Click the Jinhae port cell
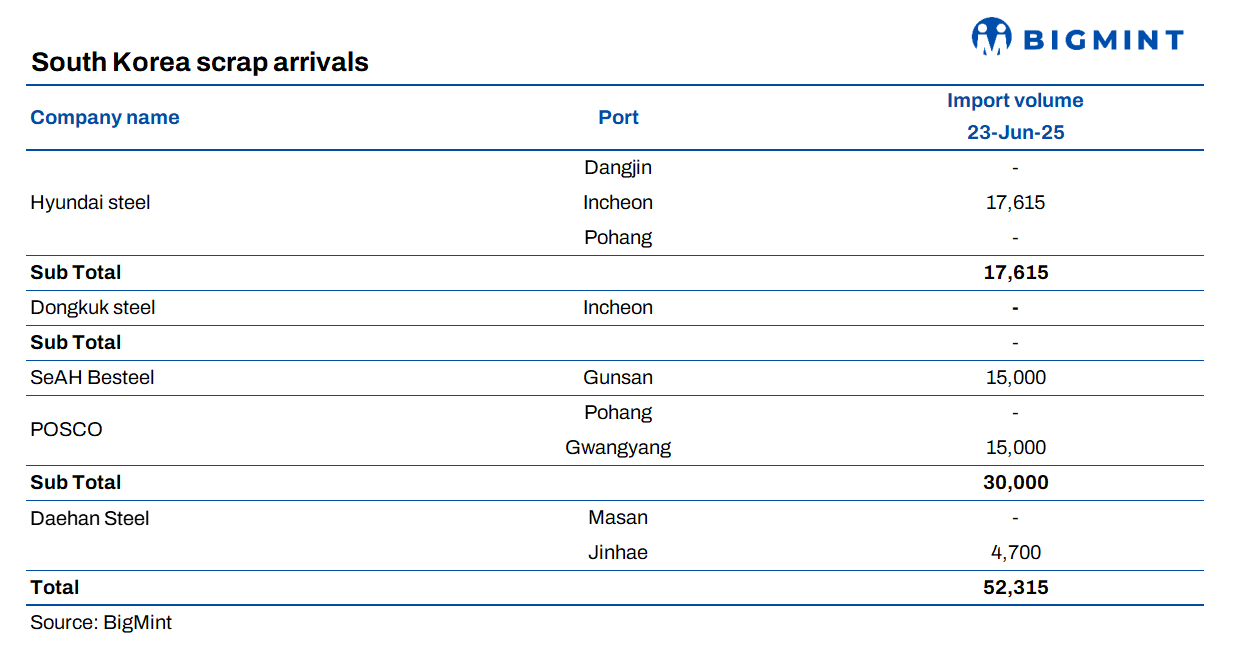 (618, 552)
